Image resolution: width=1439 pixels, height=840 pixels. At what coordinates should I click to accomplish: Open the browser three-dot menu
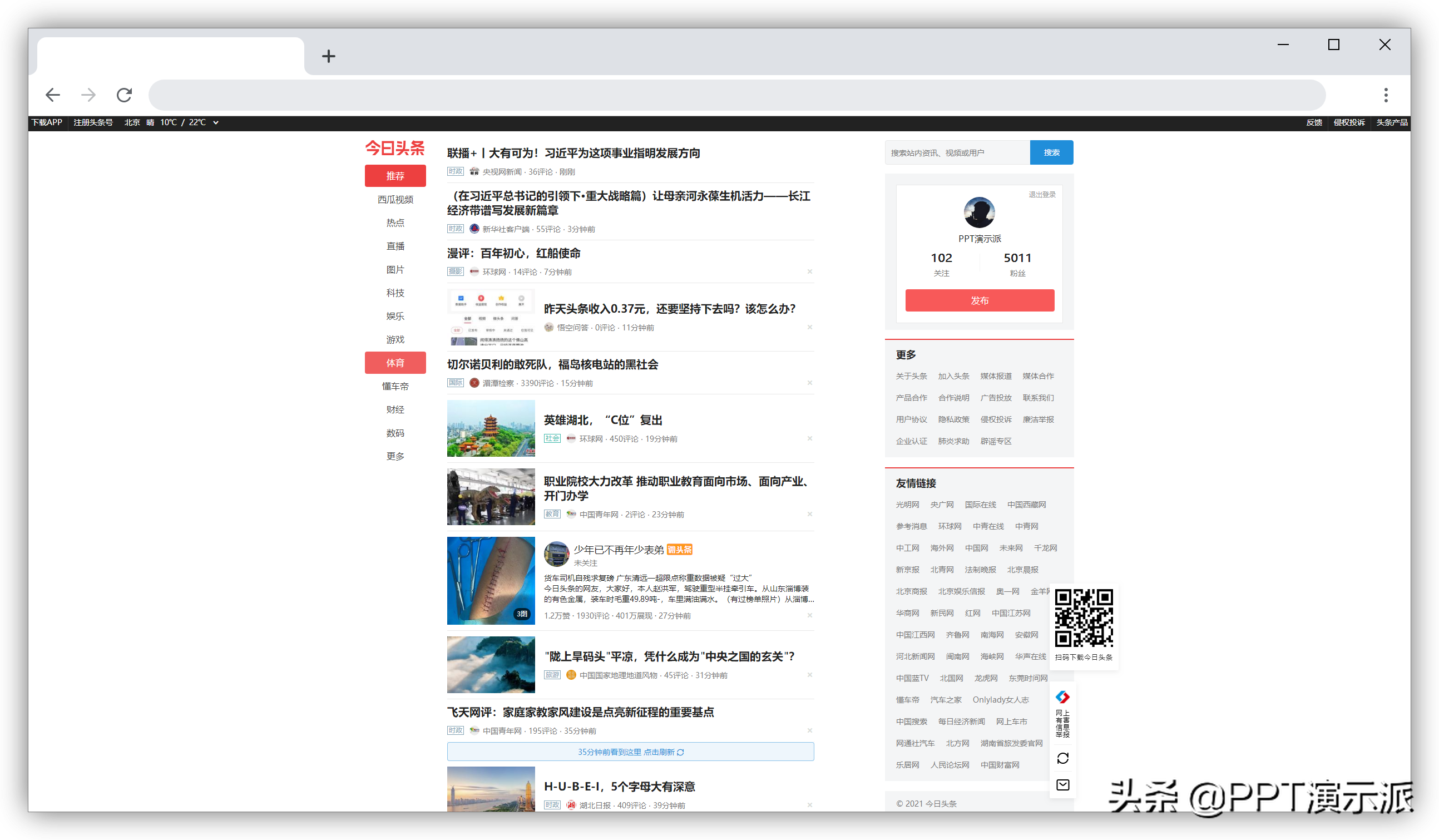[x=1386, y=95]
